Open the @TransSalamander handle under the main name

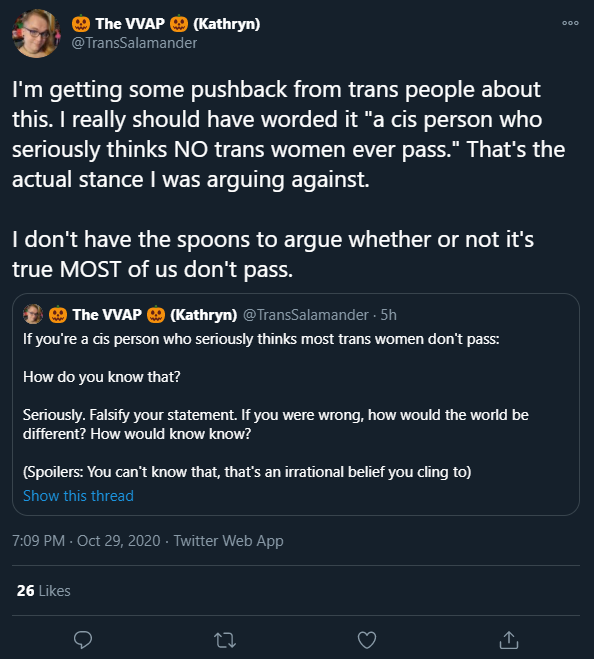(x=134, y=43)
